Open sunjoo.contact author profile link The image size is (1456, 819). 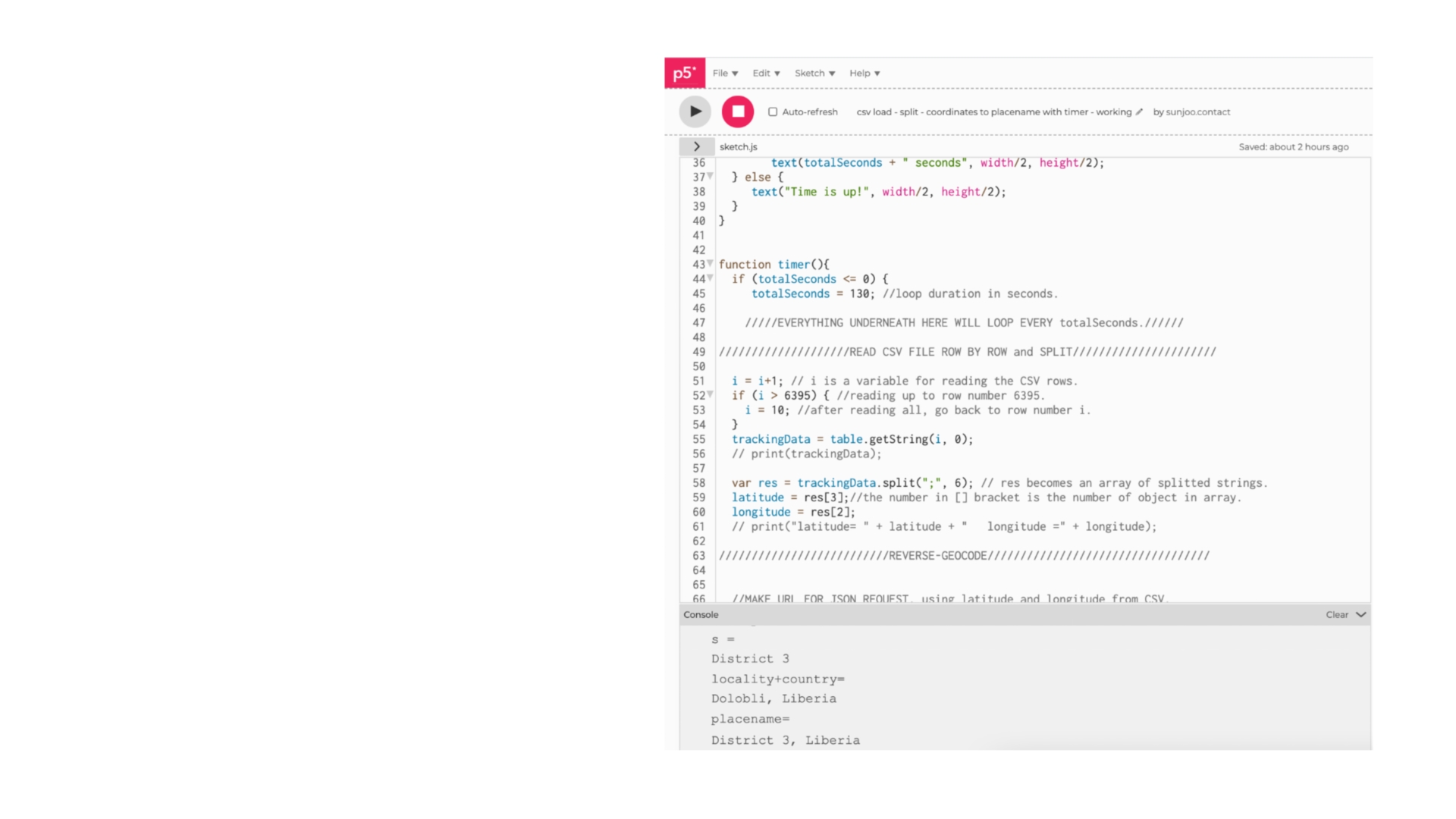[x=1197, y=112]
